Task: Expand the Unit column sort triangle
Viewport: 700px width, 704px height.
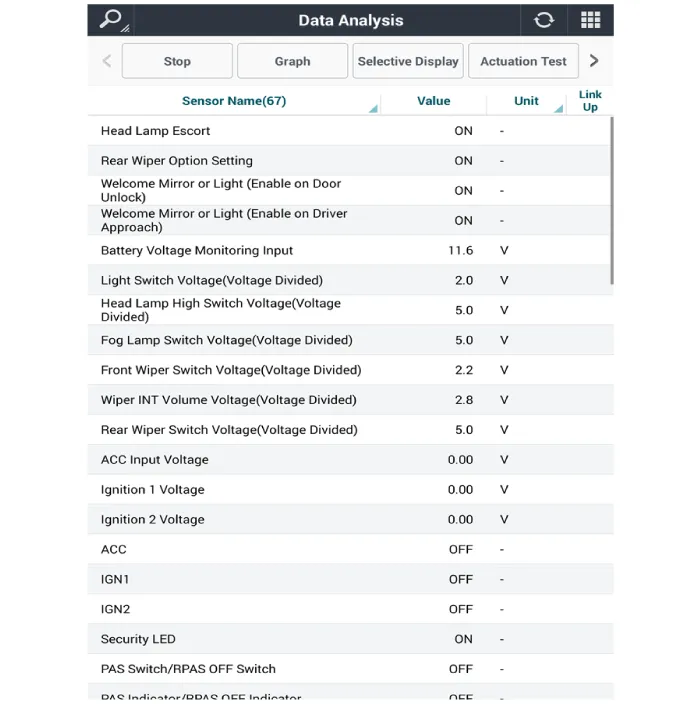Action: click(558, 108)
